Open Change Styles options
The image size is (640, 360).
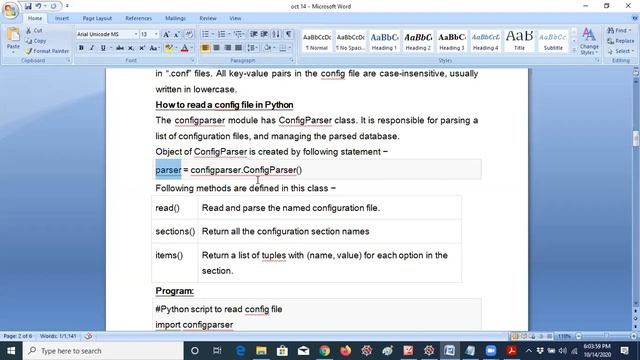(x=589, y=41)
